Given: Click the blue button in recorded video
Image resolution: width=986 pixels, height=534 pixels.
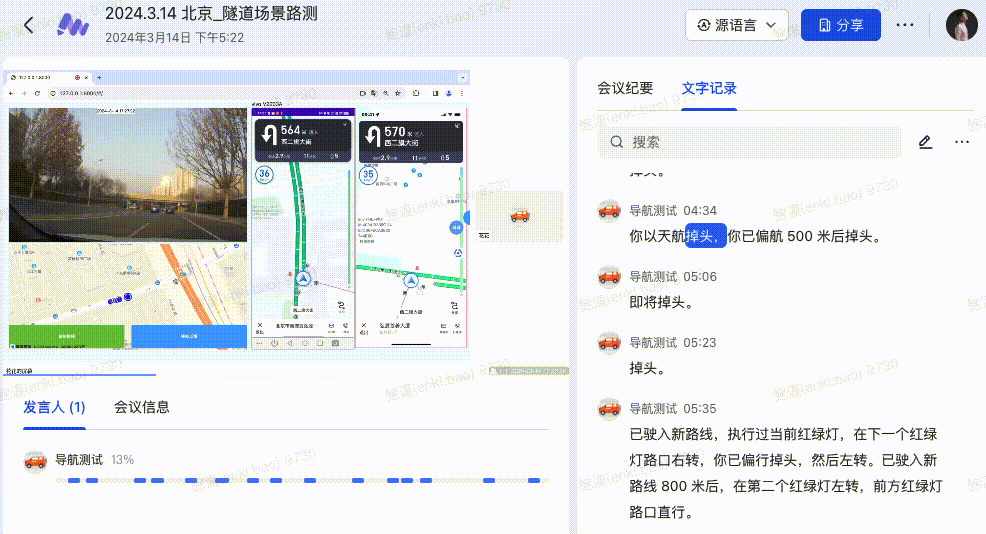Looking at the screenshot, I should [189, 337].
